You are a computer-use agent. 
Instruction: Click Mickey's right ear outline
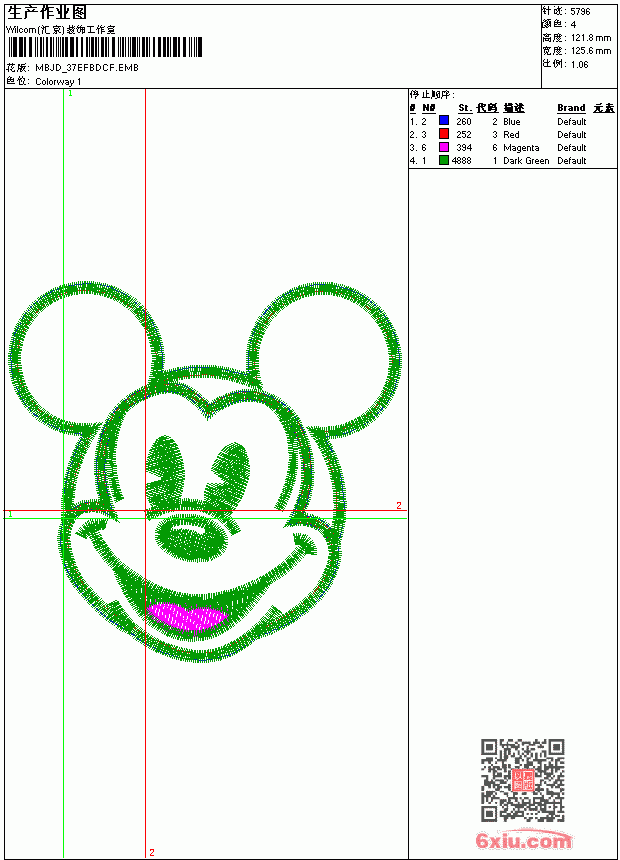[324, 359]
